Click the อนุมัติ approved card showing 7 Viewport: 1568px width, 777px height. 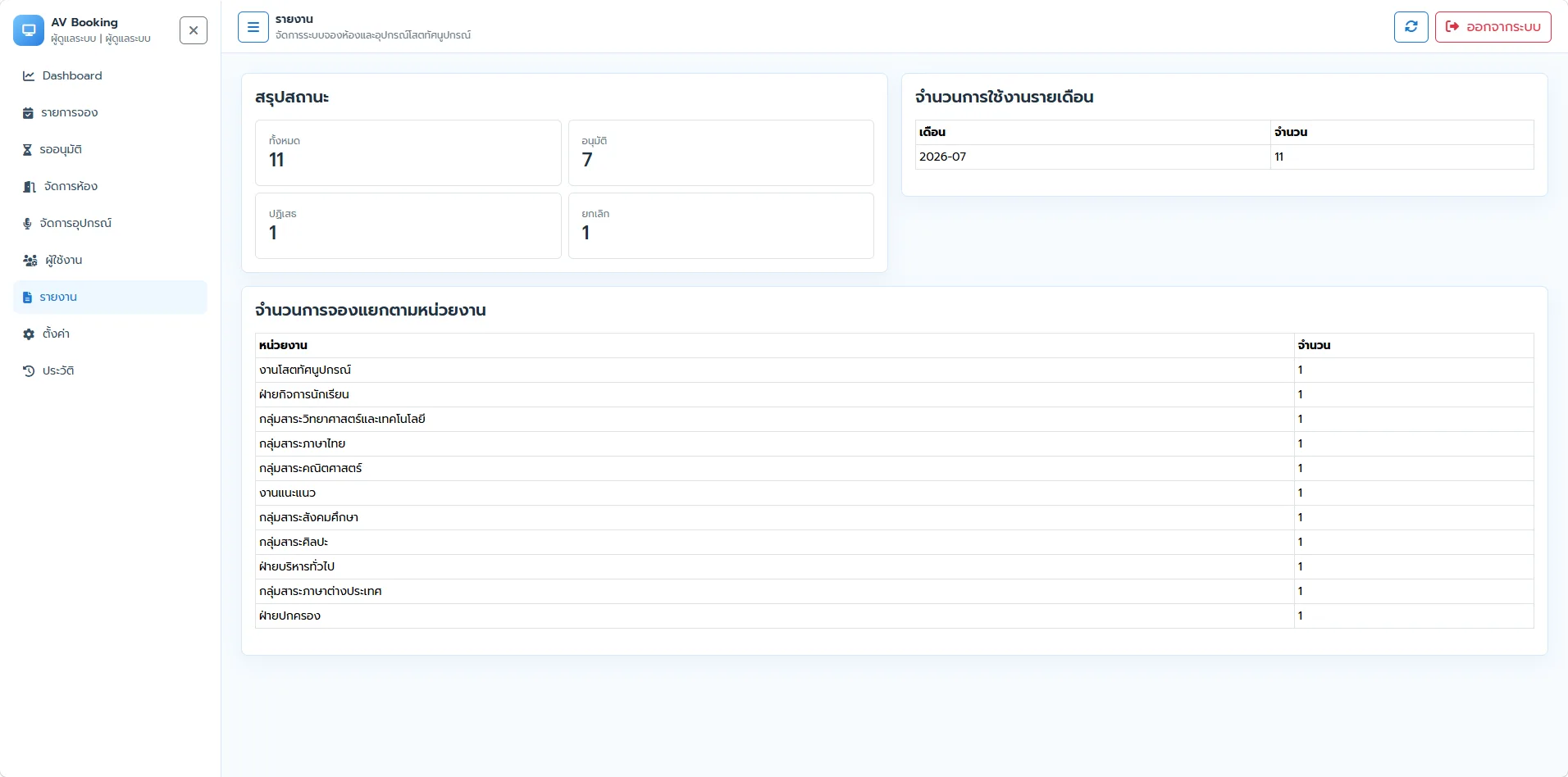[721, 153]
